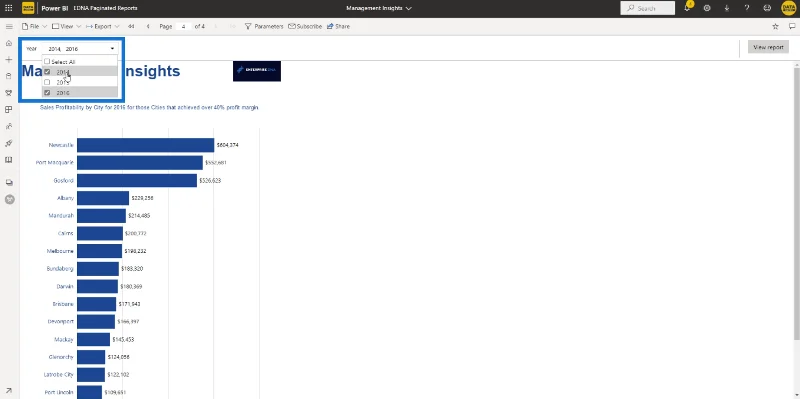Click the yellow Data logo beside Power BI
This screenshot has width=800, height=399.
pos(28,8)
